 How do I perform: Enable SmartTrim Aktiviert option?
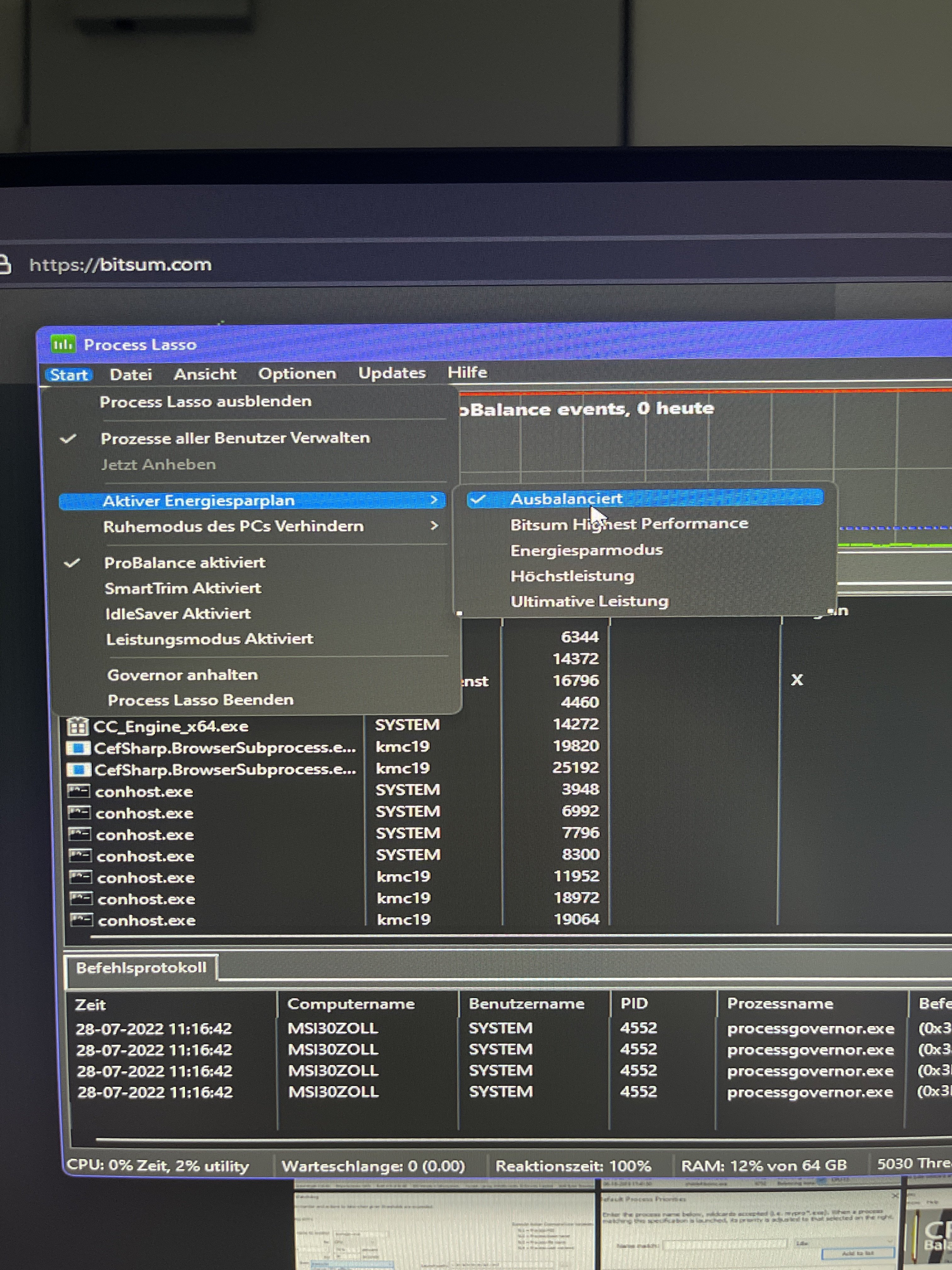point(183,588)
